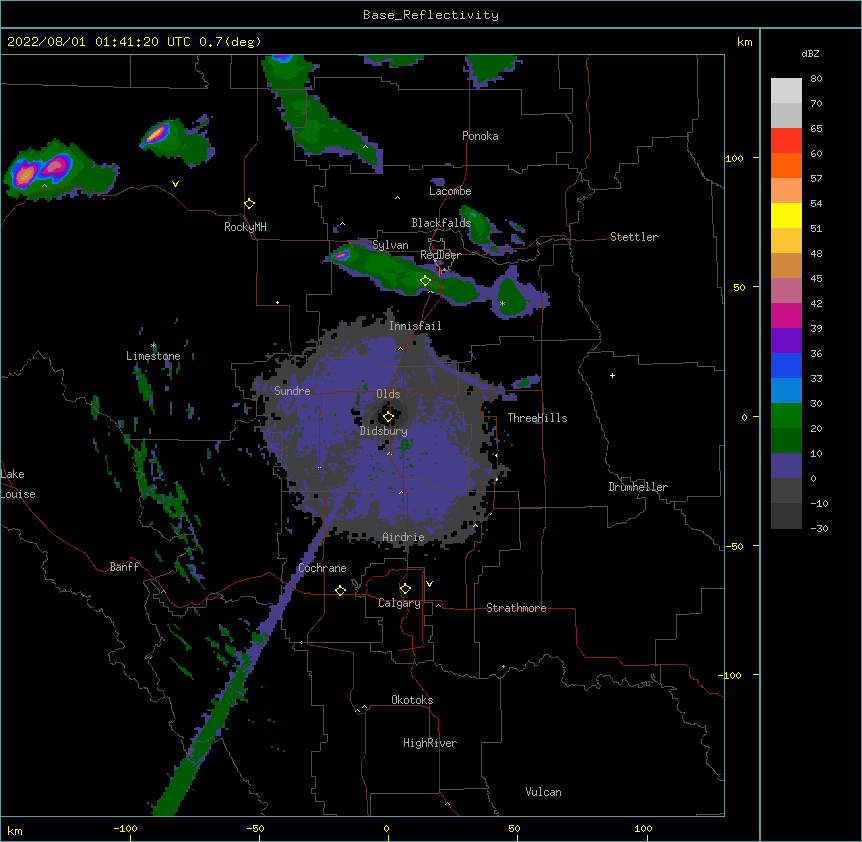Click the Calgary city label
The width and height of the screenshot is (862, 842).
(x=400, y=603)
